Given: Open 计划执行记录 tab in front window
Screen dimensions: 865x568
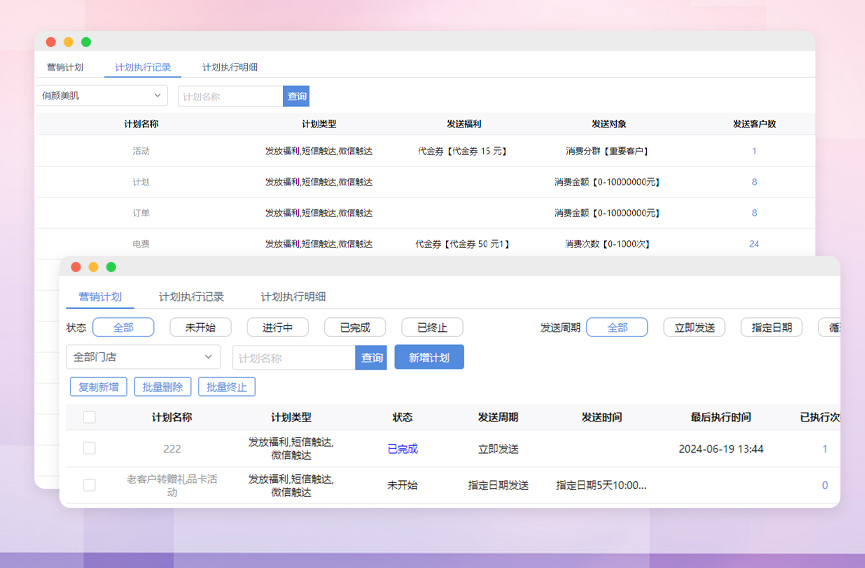Looking at the screenshot, I should (191, 297).
